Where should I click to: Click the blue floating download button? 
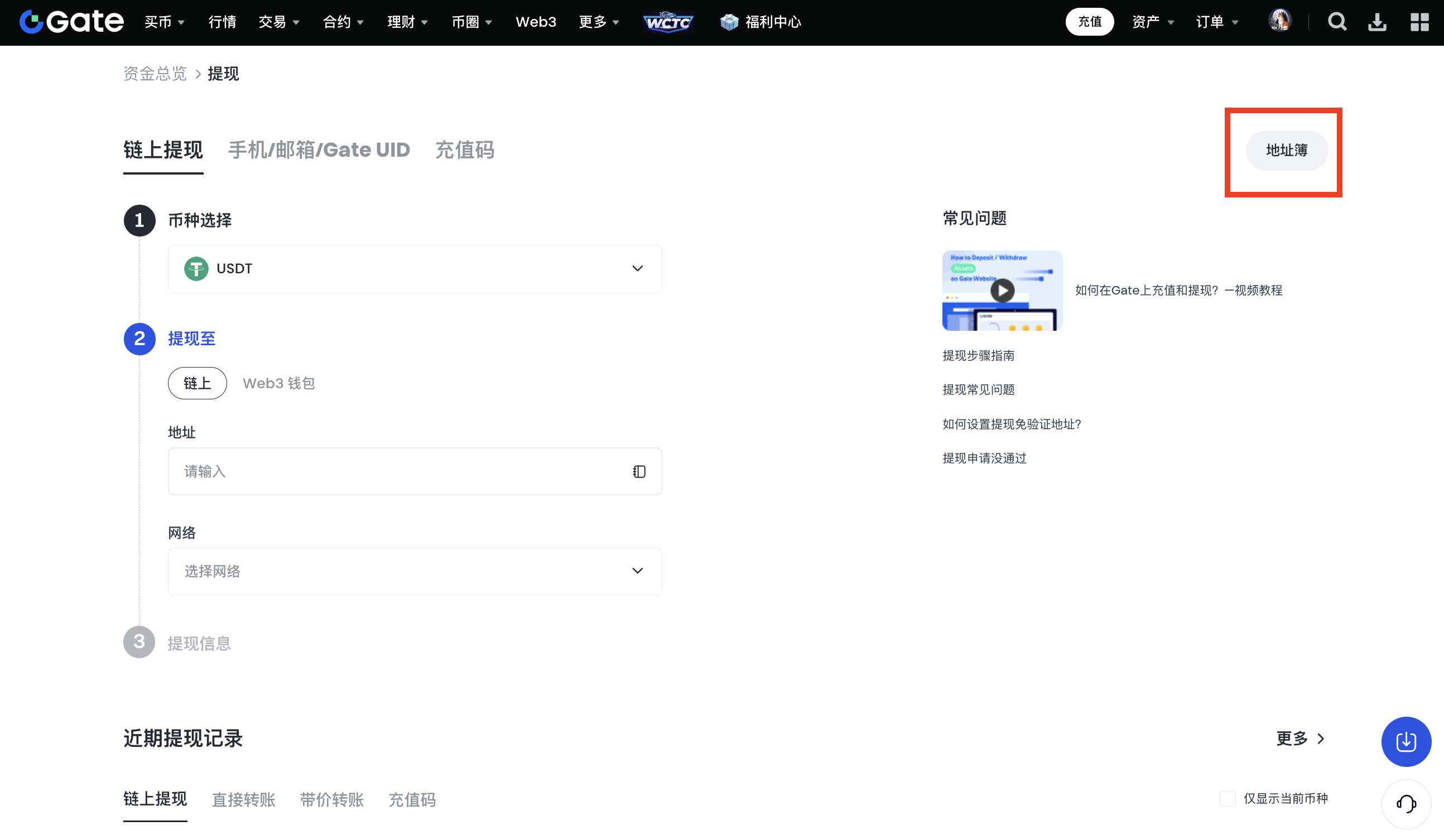tap(1406, 741)
